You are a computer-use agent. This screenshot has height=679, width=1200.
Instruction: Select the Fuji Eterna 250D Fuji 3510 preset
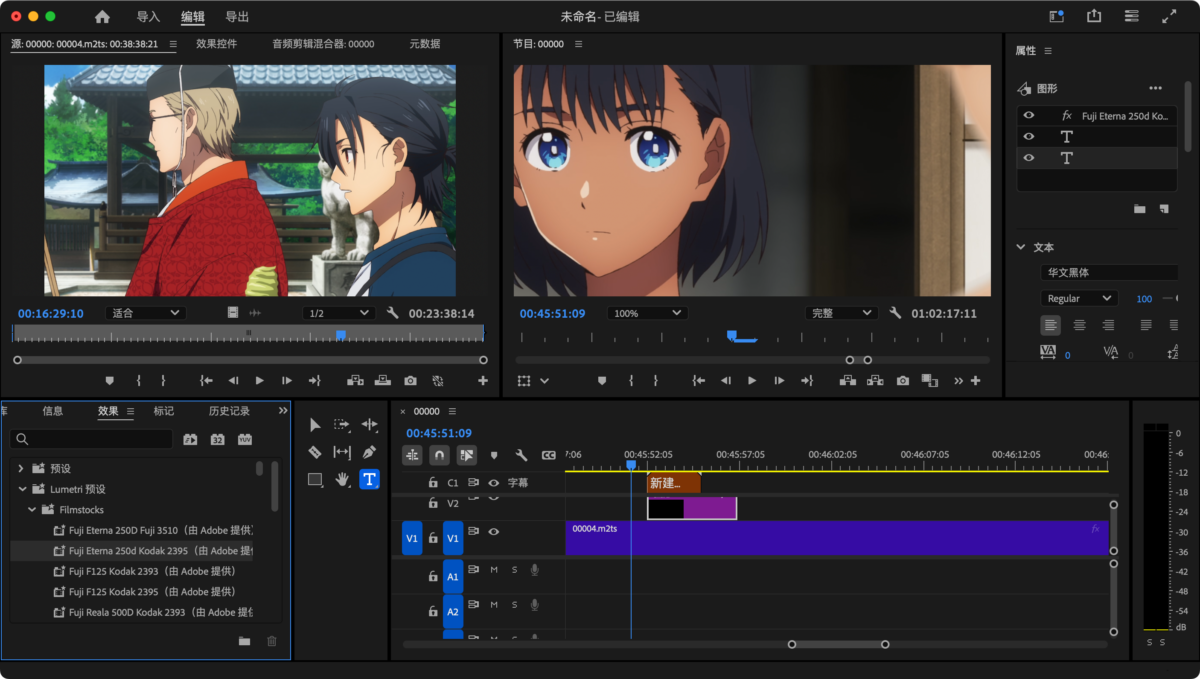tap(160, 530)
